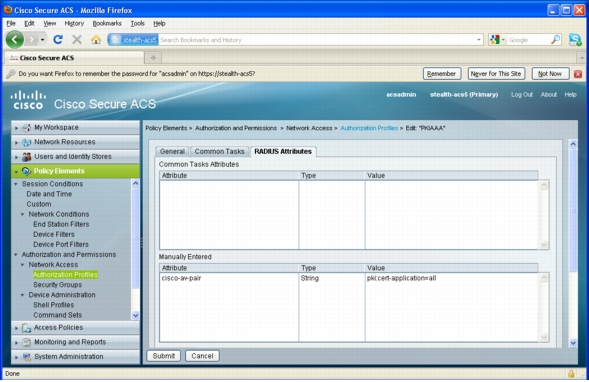Click the stop loading X icon
This screenshot has height=382, width=589.
coord(77,39)
